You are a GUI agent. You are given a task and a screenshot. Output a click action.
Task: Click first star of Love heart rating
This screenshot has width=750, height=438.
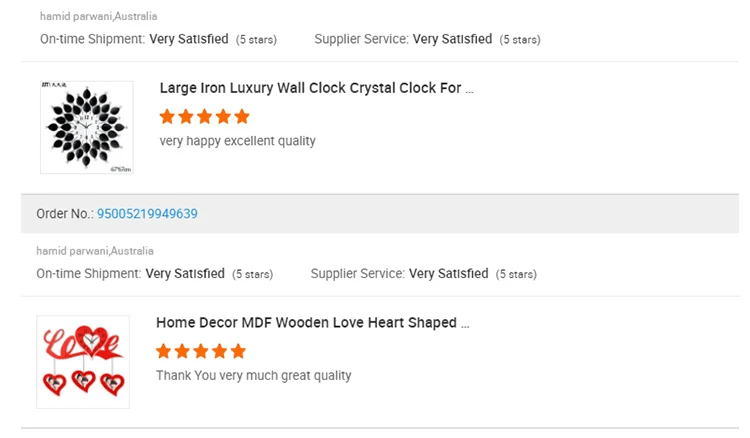(x=164, y=352)
